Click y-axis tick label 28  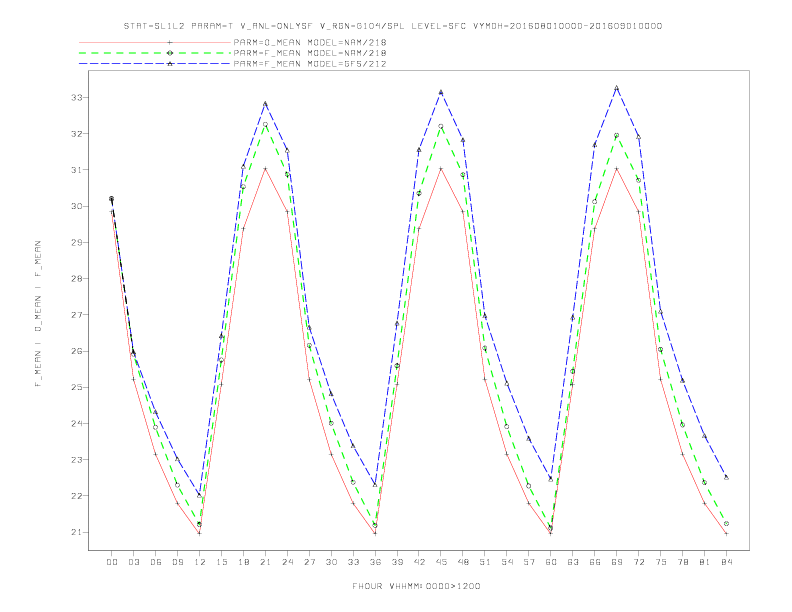coord(77,279)
